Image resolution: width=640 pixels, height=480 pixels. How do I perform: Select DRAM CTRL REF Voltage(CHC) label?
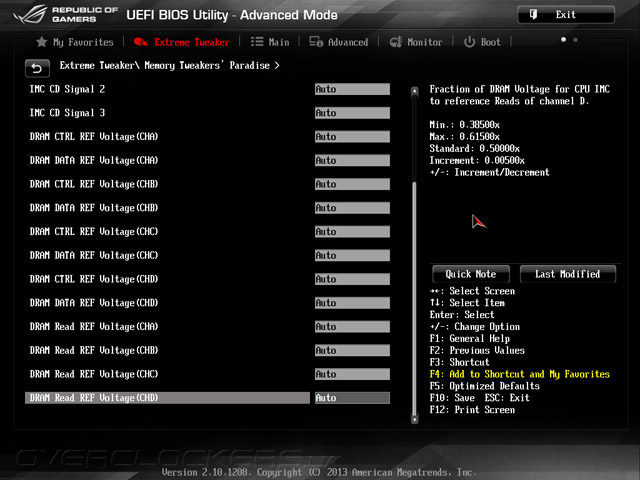click(x=94, y=231)
